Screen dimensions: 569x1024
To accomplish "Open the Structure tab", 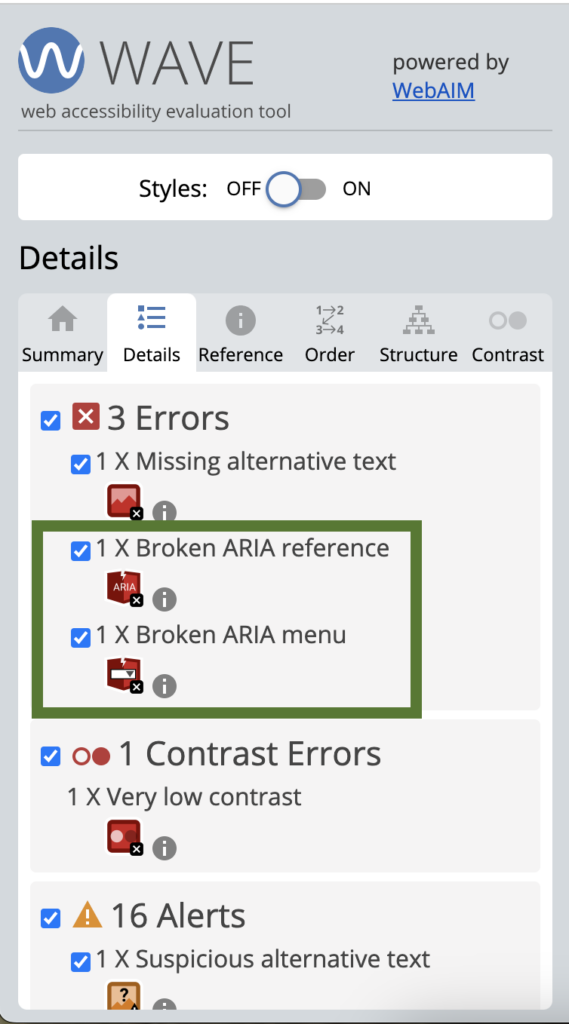I will tap(419, 334).
